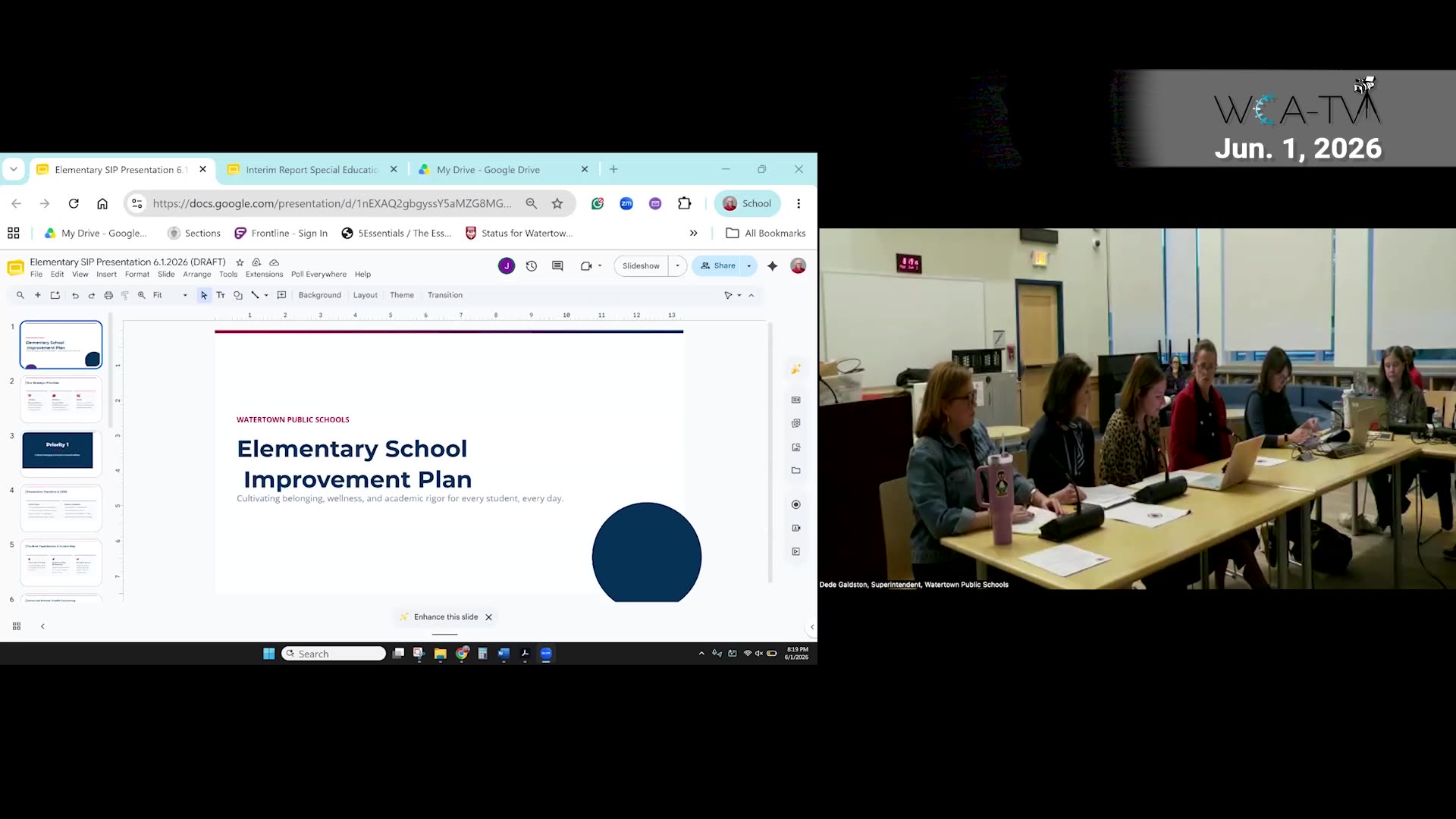Click the search menus magnifier icon
The width and height of the screenshot is (1456, 819).
point(20,295)
